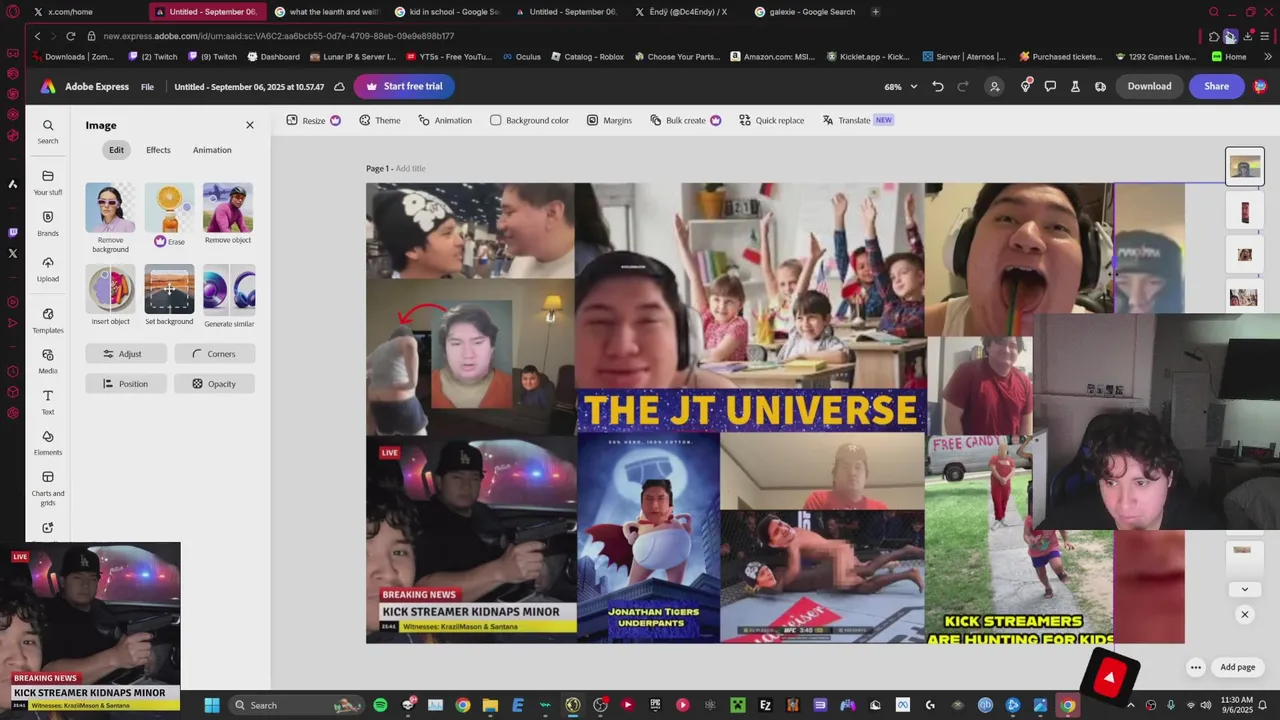The image size is (1280, 720).
Task: Click the Download button
Action: [x=1149, y=86]
